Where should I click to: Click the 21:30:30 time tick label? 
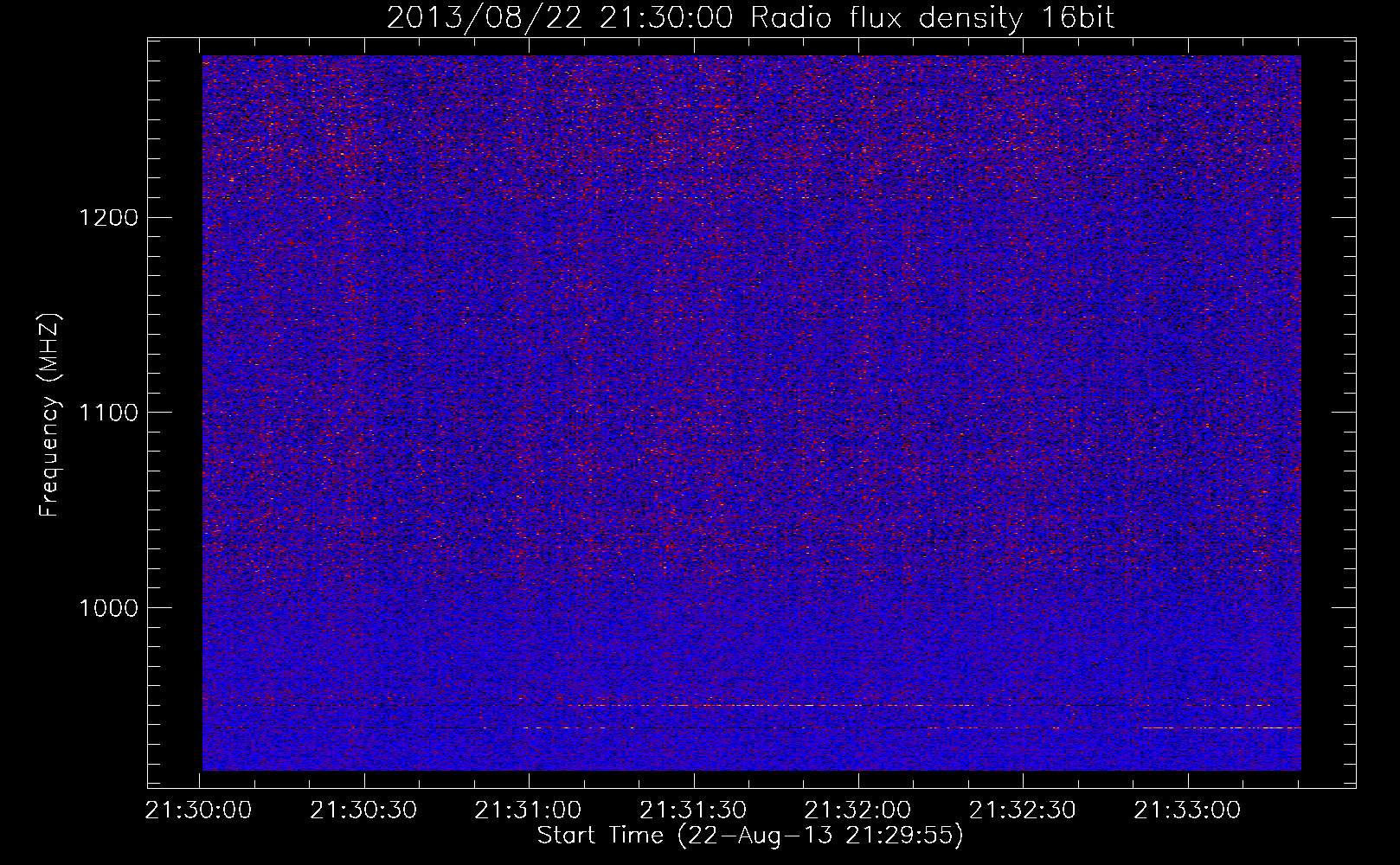(x=364, y=811)
